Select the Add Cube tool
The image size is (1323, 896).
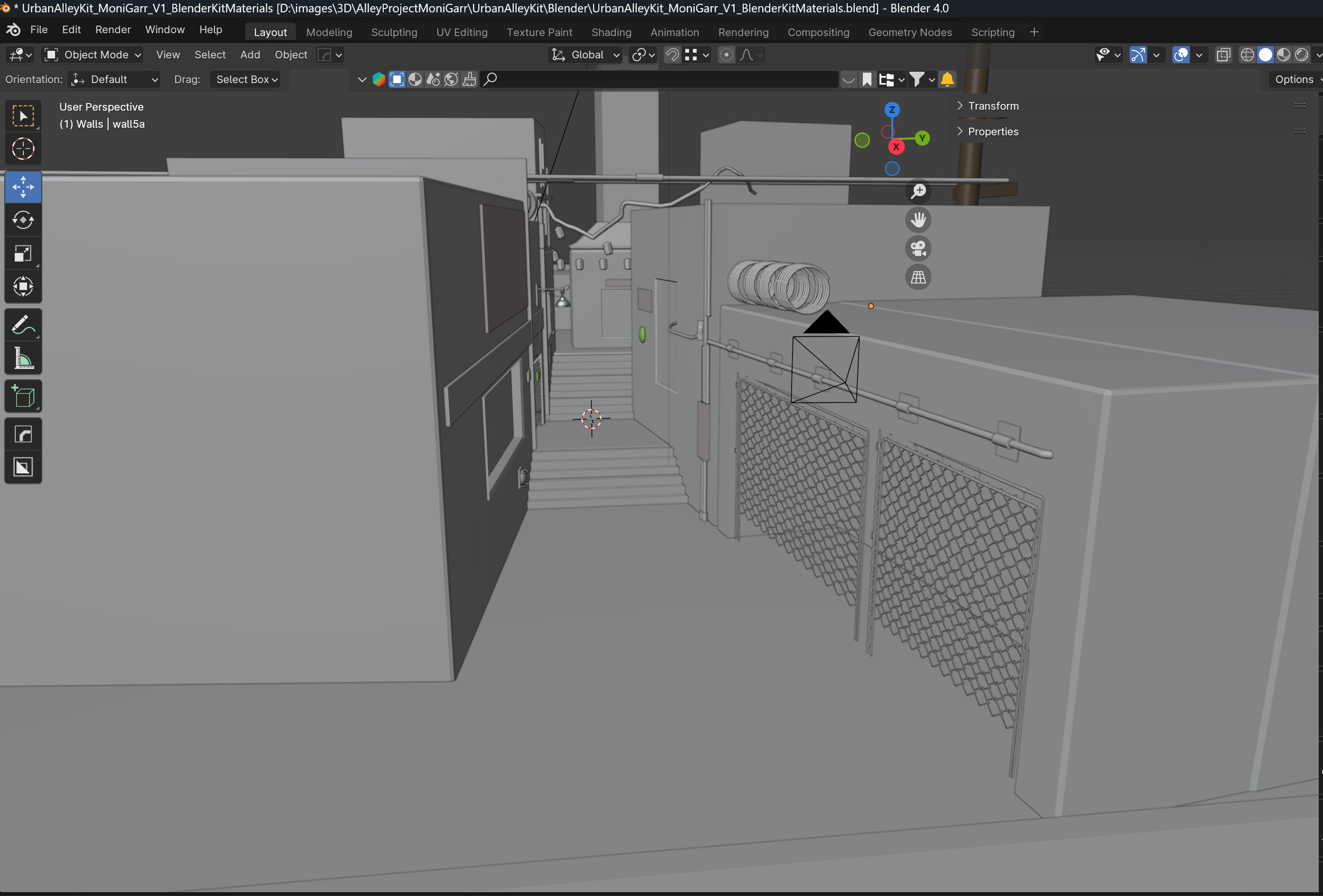click(x=23, y=396)
